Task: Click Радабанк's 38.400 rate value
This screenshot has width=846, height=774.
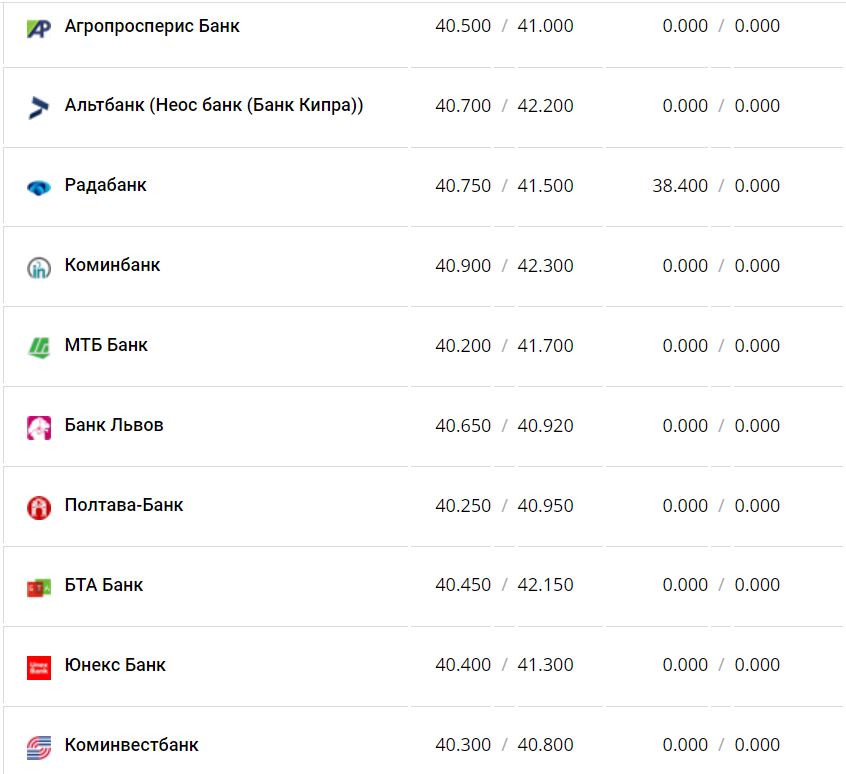Action: [x=679, y=186]
